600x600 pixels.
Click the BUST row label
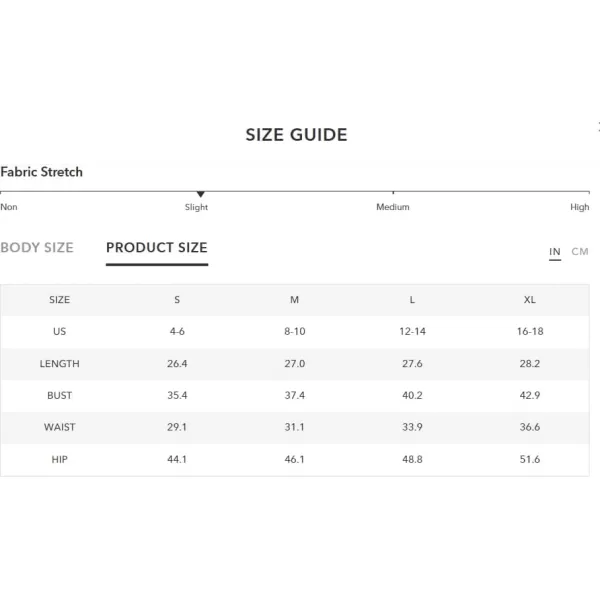(59, 395)
